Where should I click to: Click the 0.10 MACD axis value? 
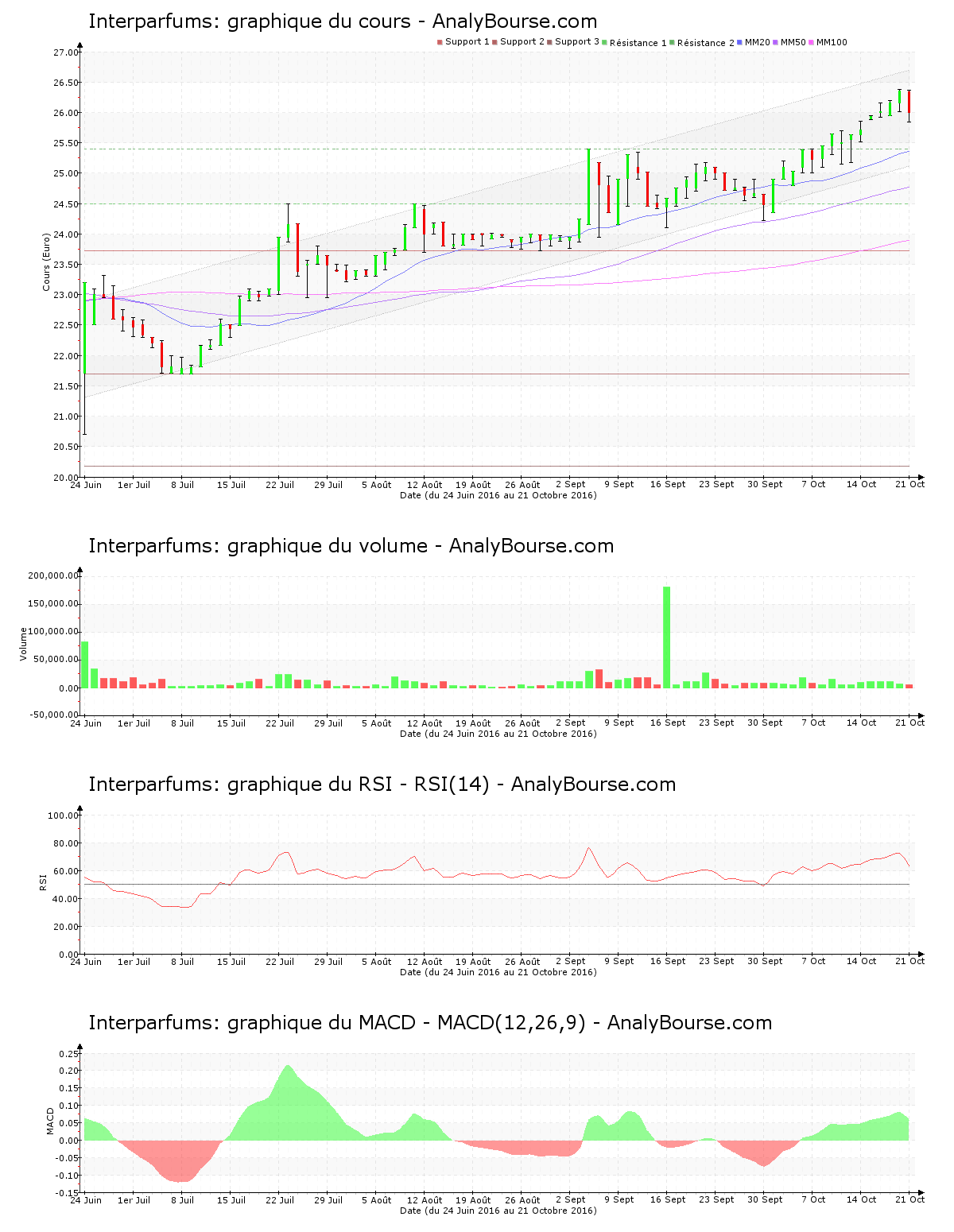coord(69,1106)
